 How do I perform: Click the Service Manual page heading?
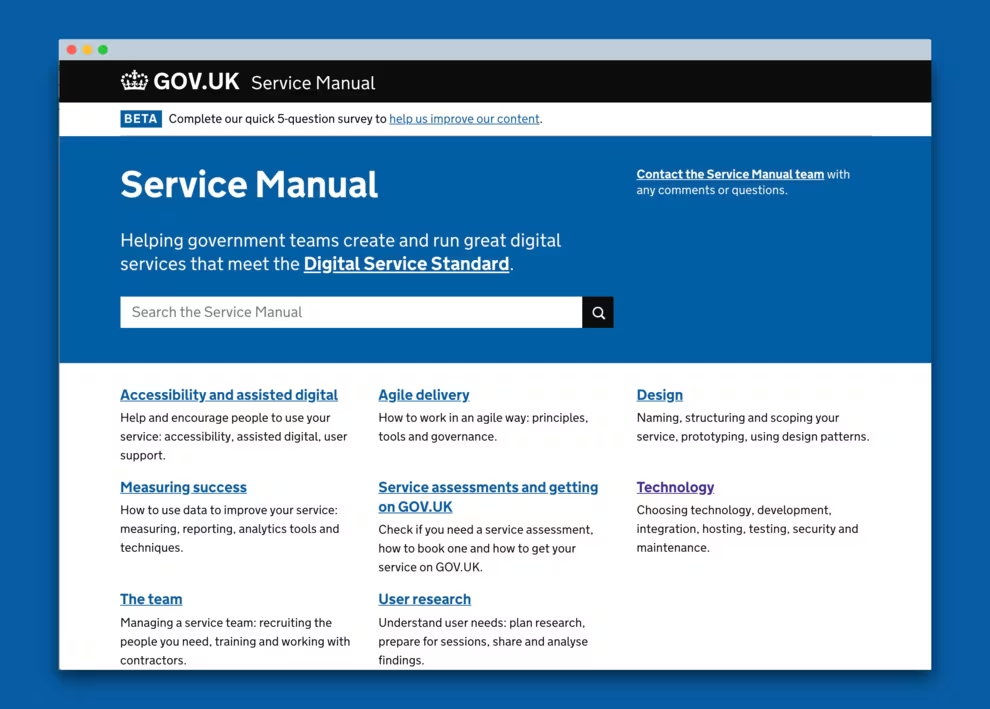coord(248,184)
